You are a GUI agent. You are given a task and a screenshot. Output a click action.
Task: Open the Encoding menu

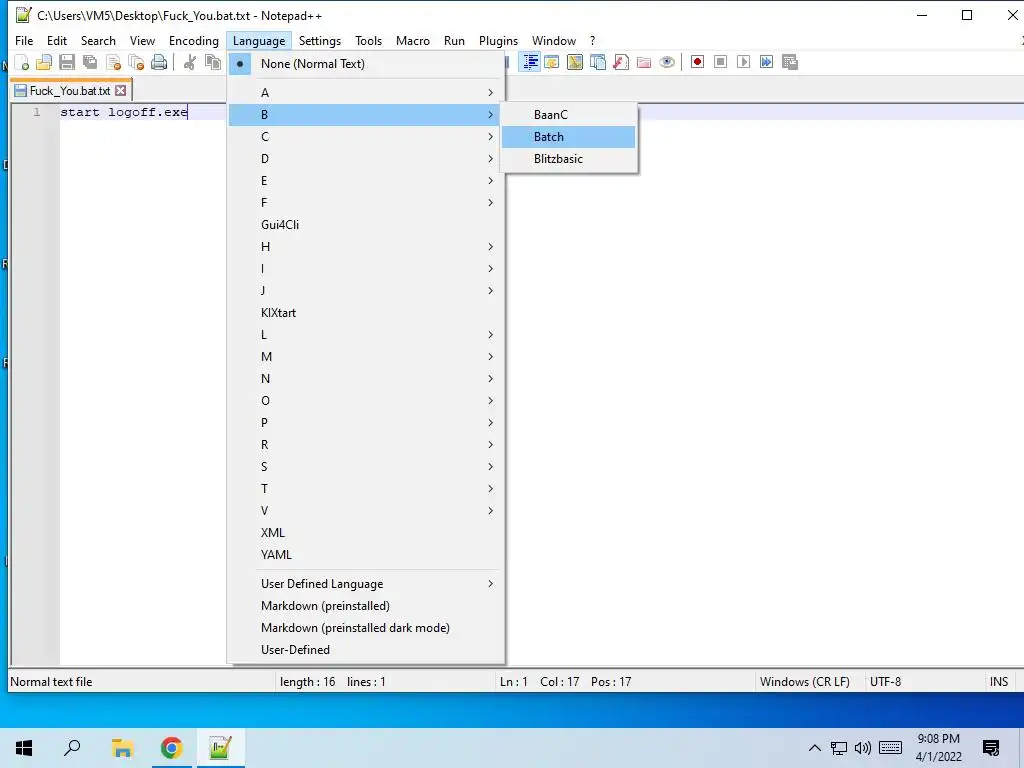(193, 40)
